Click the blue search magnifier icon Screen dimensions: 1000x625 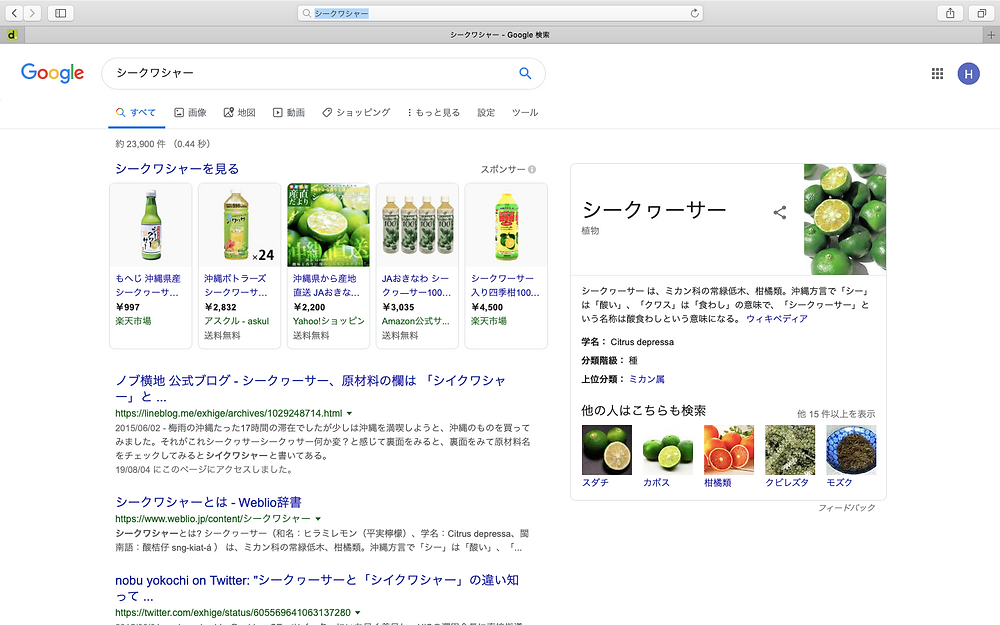[525, 73]
